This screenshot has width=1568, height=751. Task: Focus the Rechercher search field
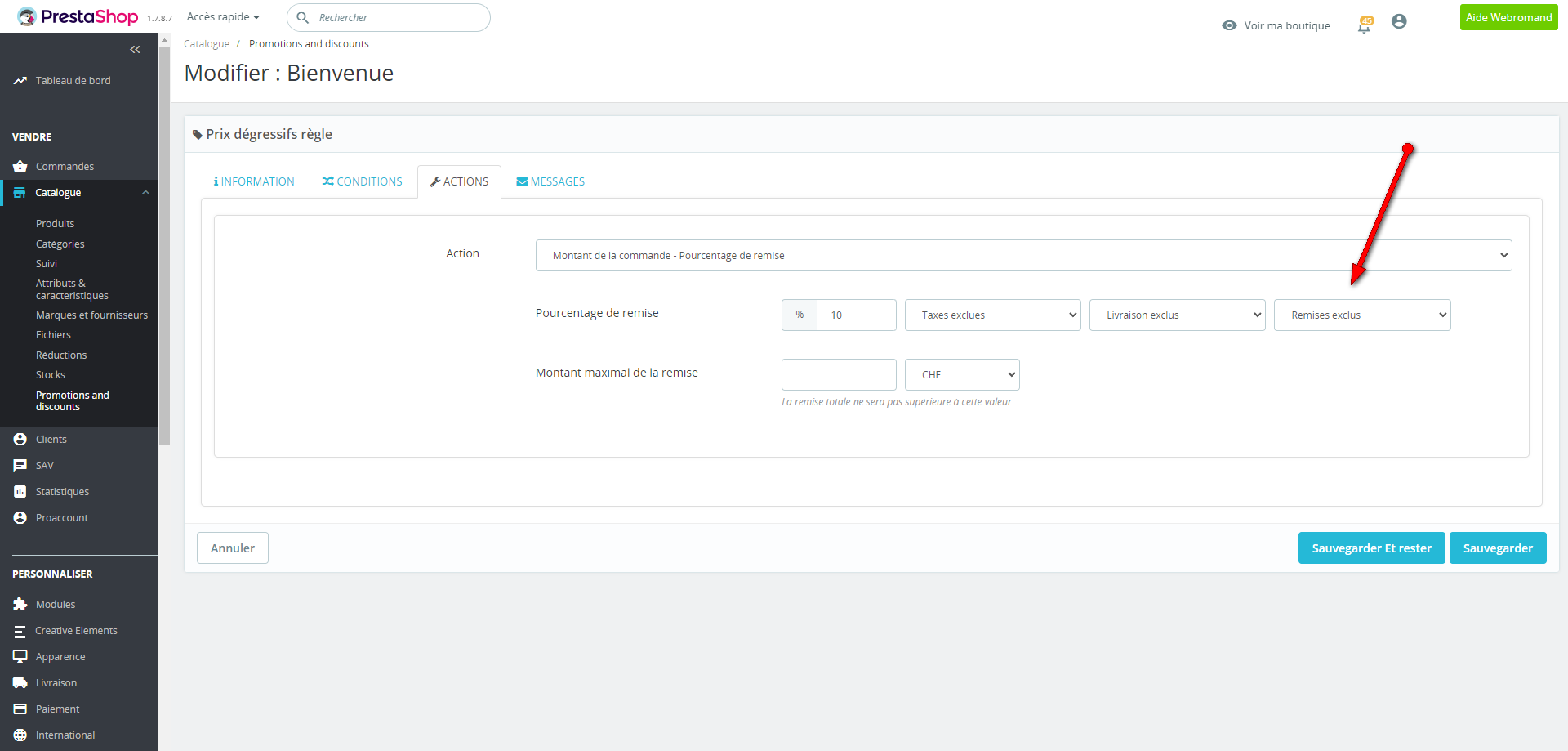point(389,17)
